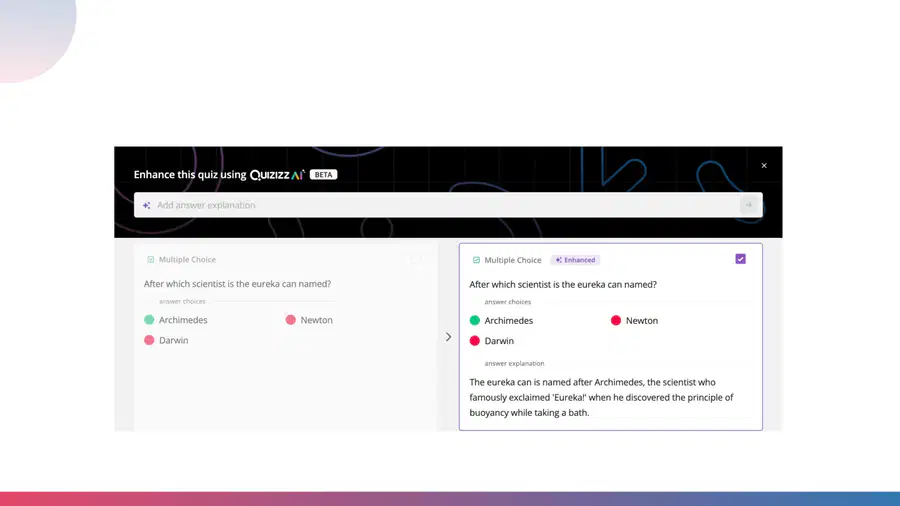Toggle the enhanced question checkbox

(740, 259)
